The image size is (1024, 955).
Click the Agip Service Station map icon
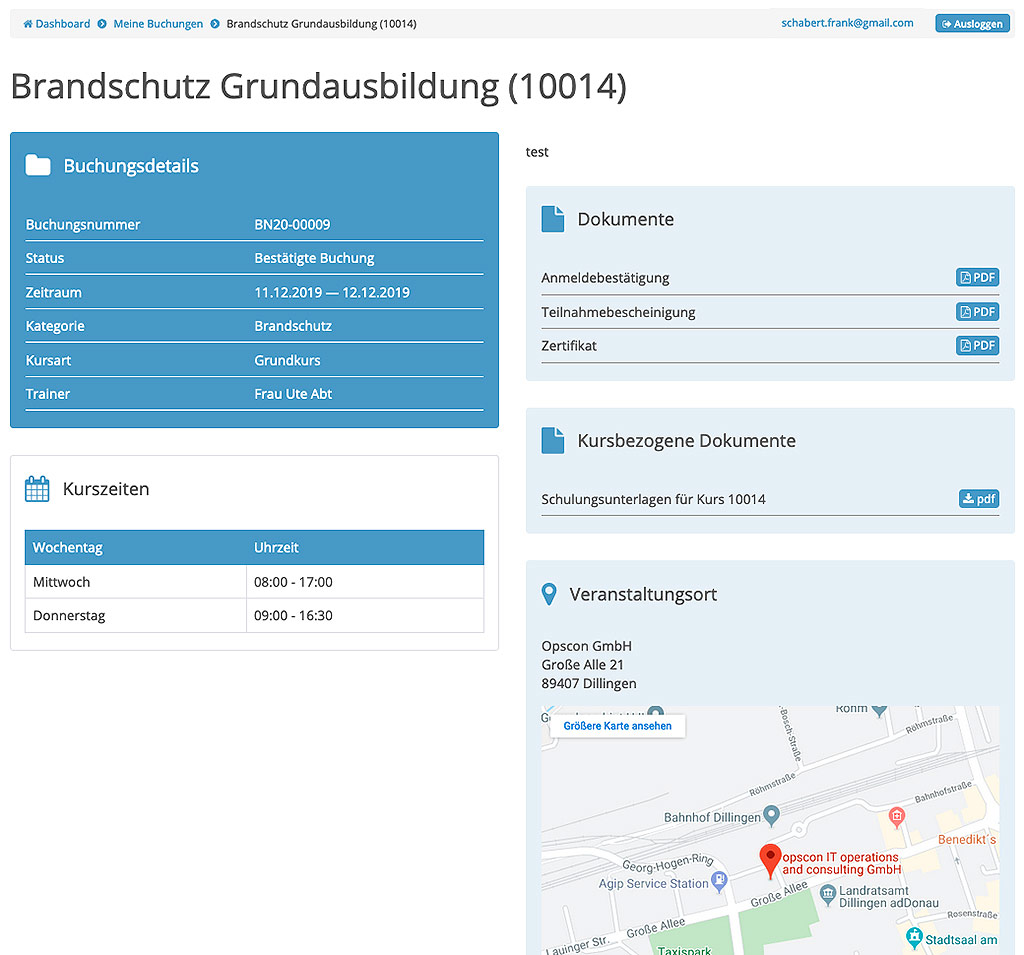tap(719, 882)
